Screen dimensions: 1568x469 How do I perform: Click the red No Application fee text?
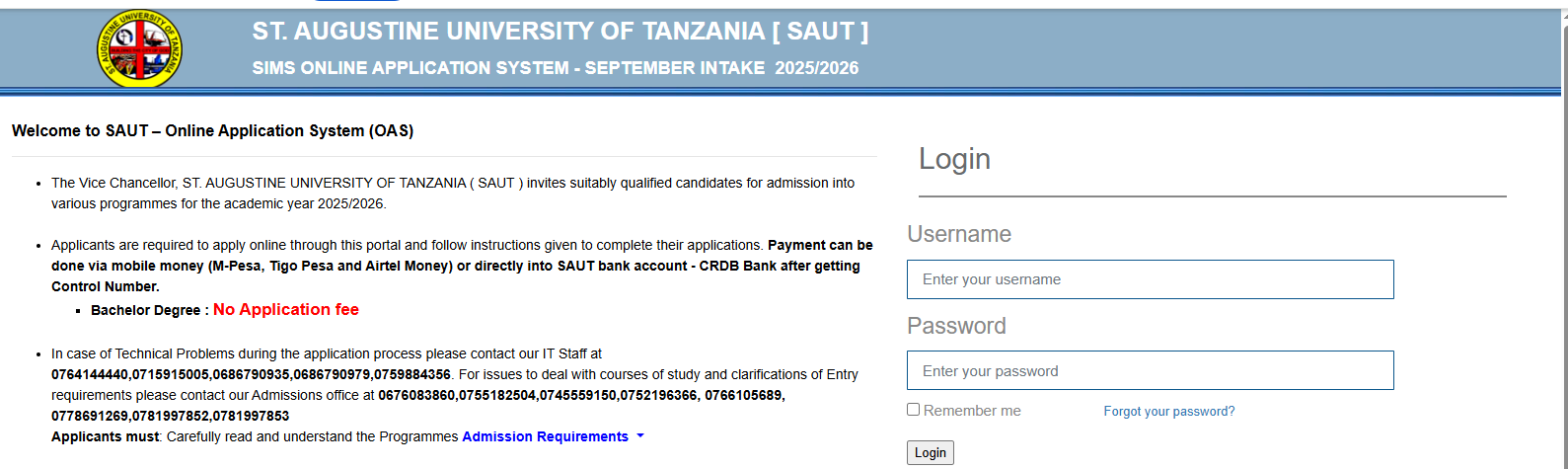[286, 309]
